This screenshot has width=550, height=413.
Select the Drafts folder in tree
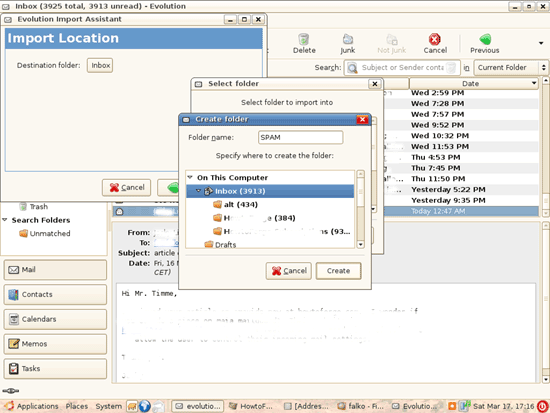click(225, 245)
